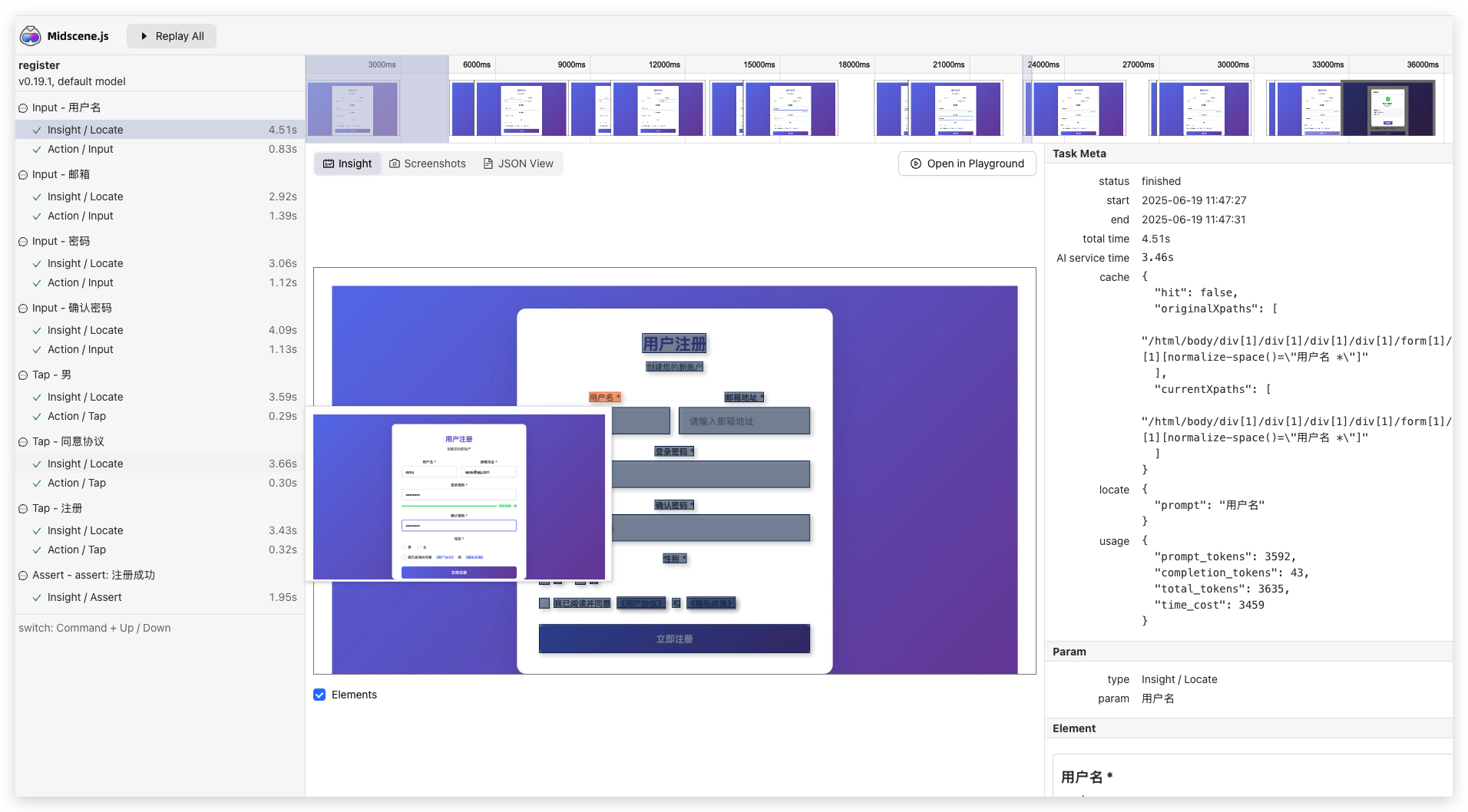Click the 用户注册 heading element

pyautogui.click(x=674, y=344)
